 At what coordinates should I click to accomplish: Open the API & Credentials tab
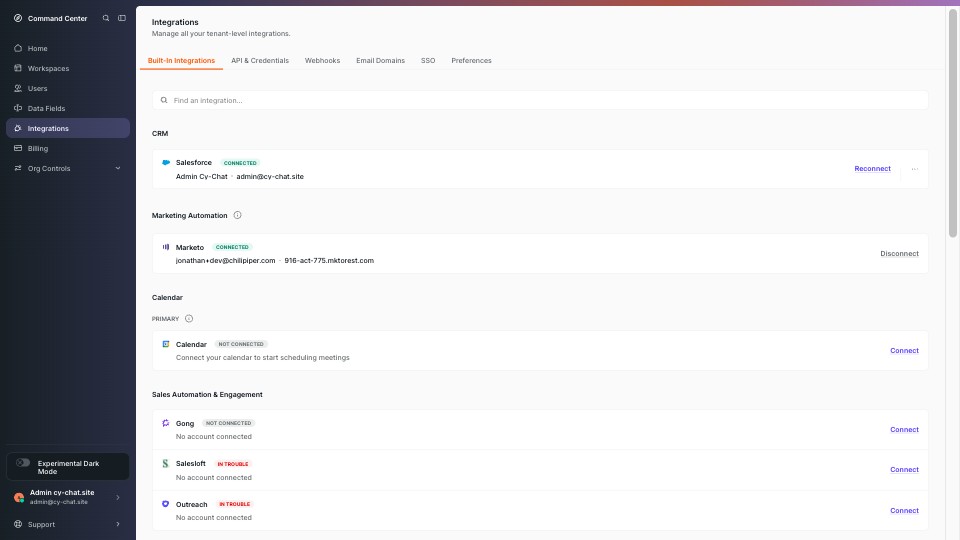tap(260, 61)
